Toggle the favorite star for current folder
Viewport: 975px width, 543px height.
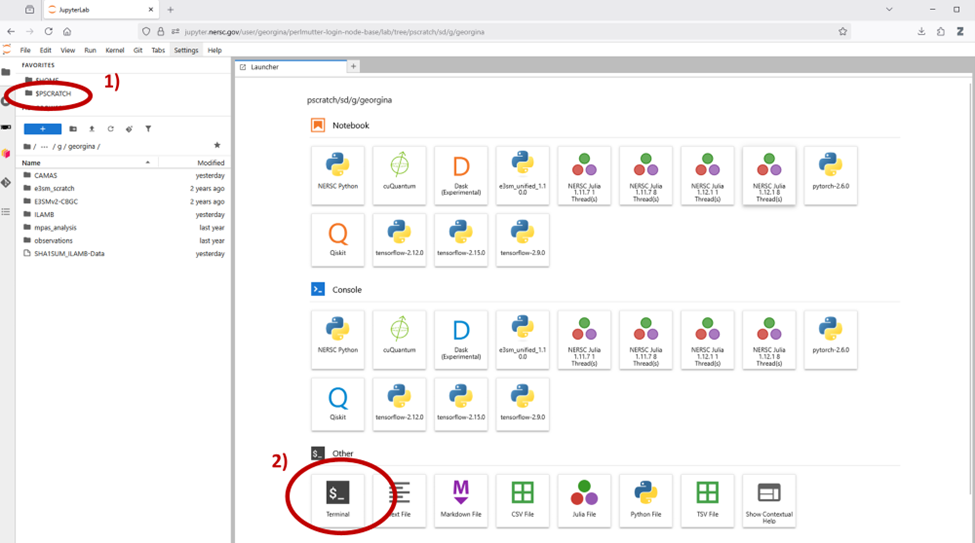point(217,146)
